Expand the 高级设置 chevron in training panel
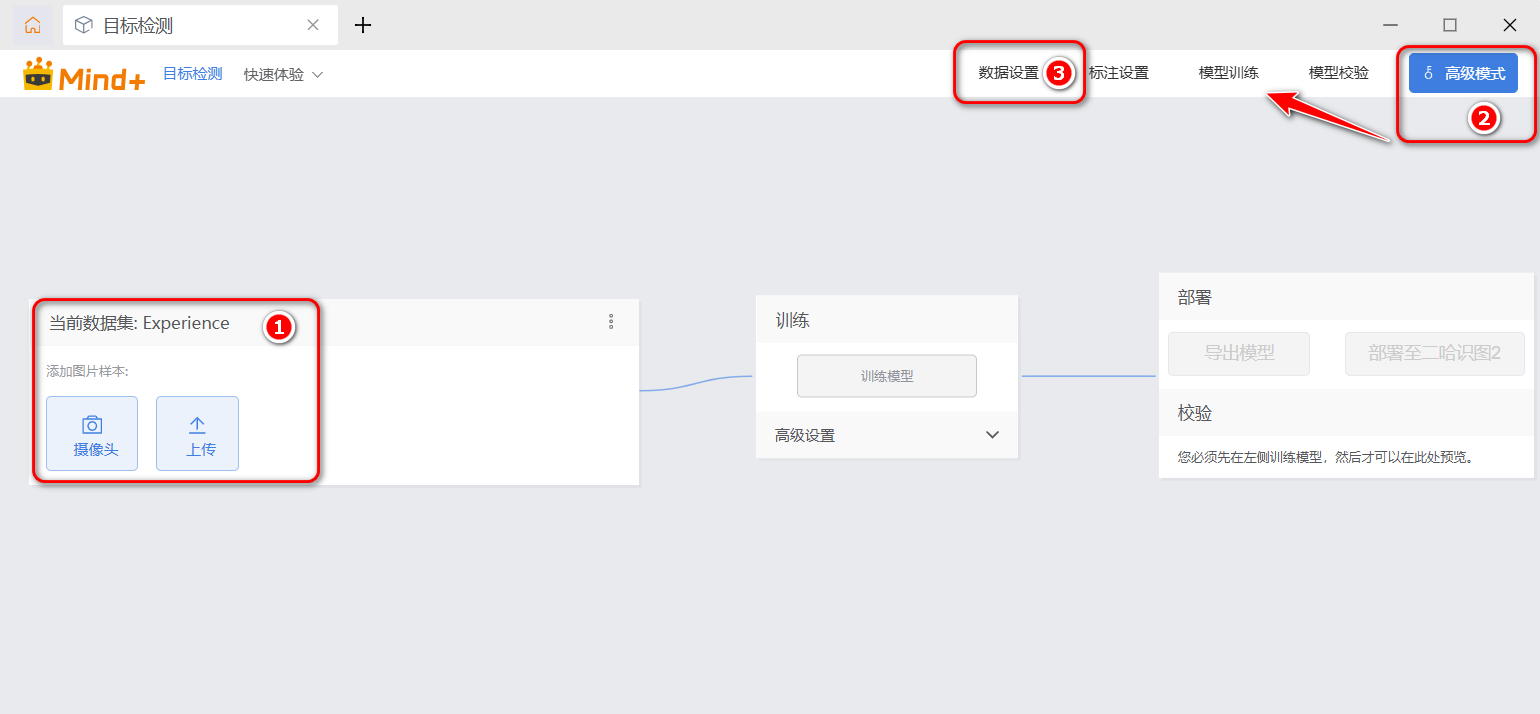 [x=992, y=435]
